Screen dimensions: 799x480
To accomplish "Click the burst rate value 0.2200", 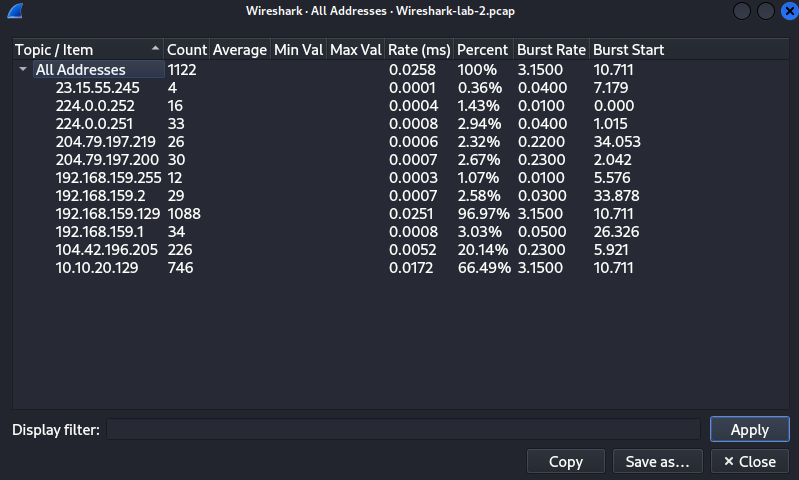I will [x=541, y=142].
